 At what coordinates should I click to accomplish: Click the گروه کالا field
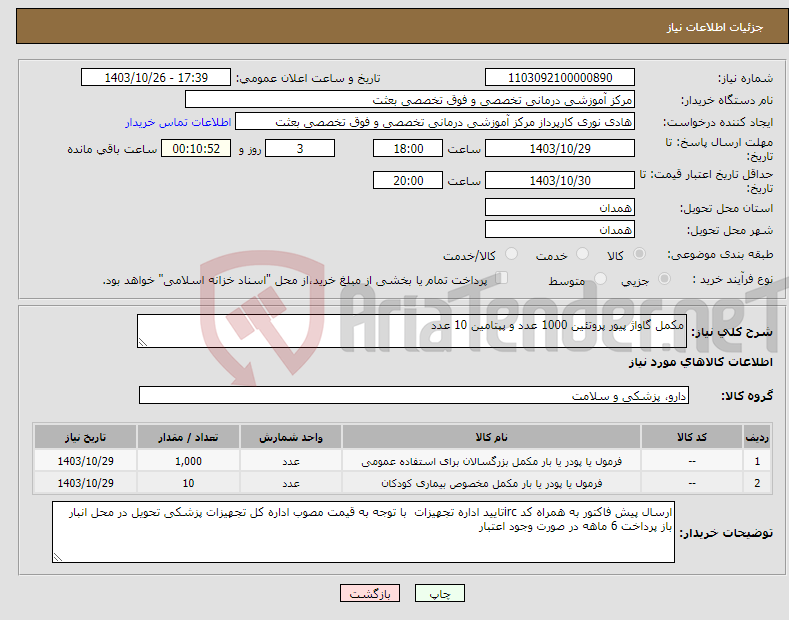(x=414, y=396)
